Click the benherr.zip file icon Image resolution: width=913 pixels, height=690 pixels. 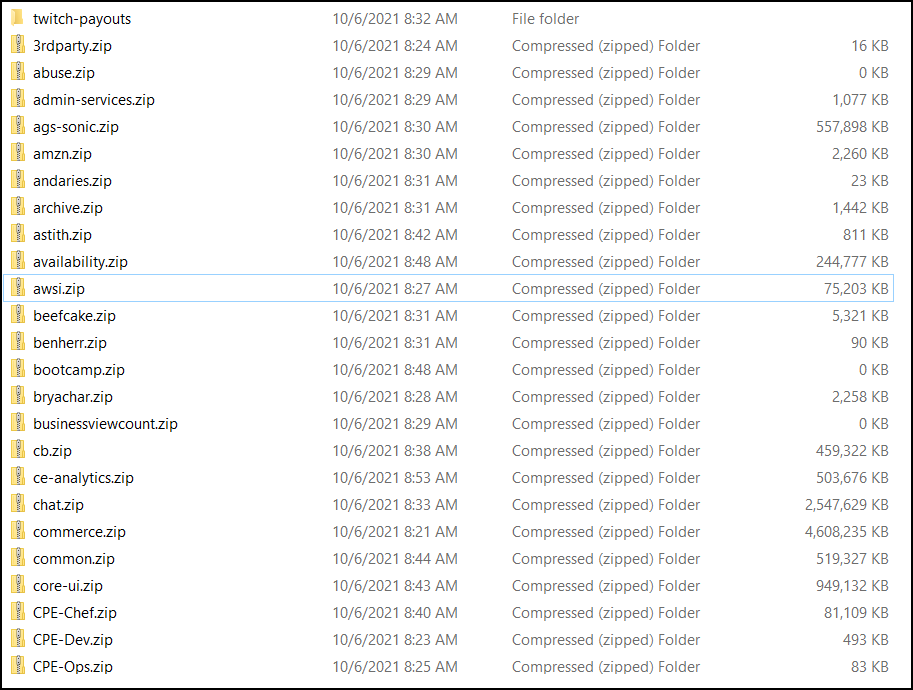(x=18, y=342)
